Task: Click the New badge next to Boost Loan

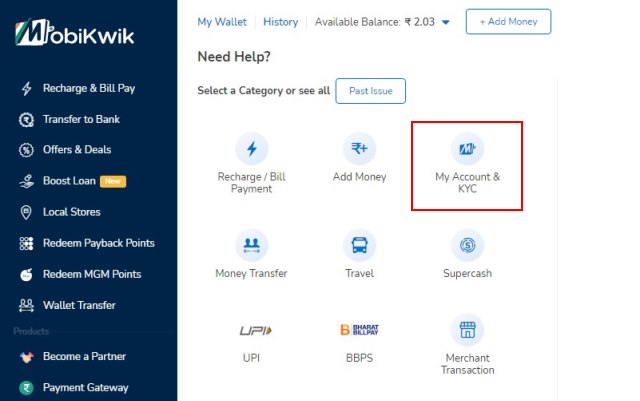Action: click(x=113, y=181)
